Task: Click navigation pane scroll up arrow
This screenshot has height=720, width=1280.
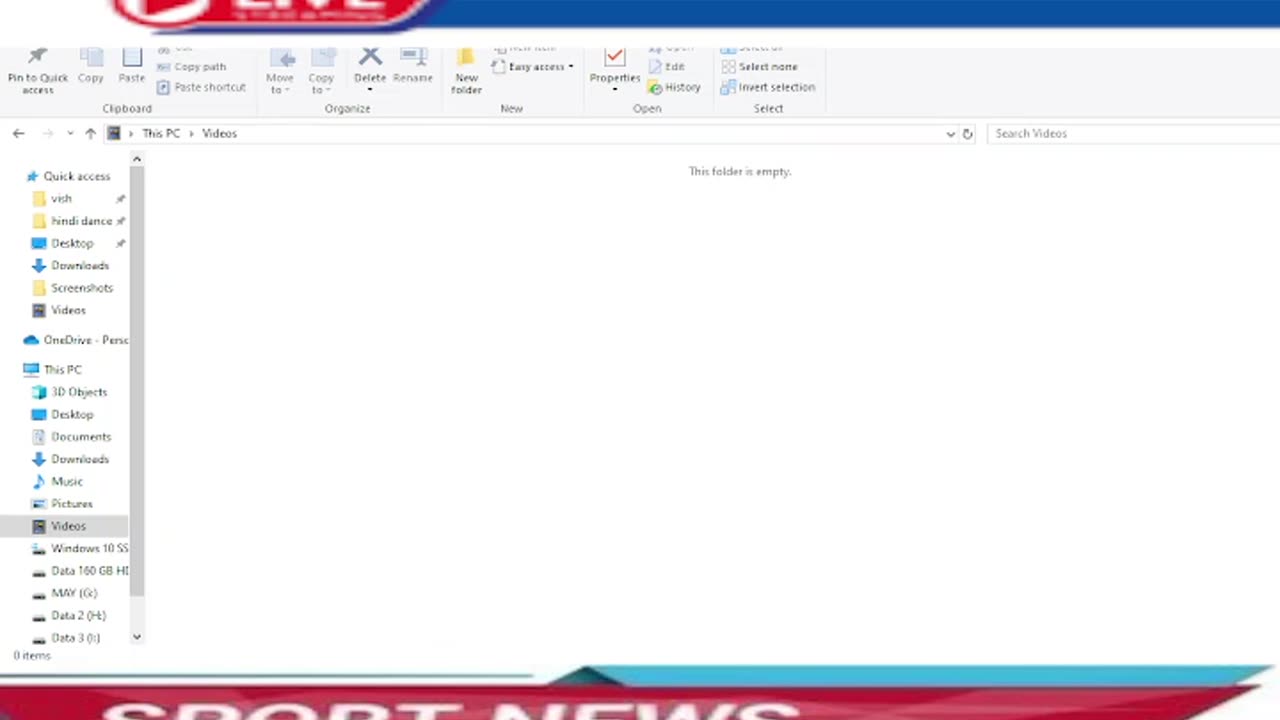Action: pyautogui.click(x=137, y=159)
